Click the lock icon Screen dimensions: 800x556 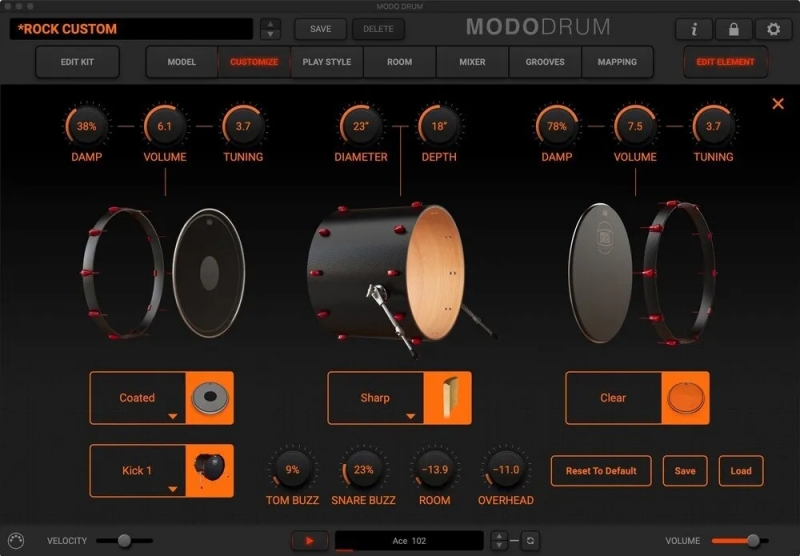734,29
